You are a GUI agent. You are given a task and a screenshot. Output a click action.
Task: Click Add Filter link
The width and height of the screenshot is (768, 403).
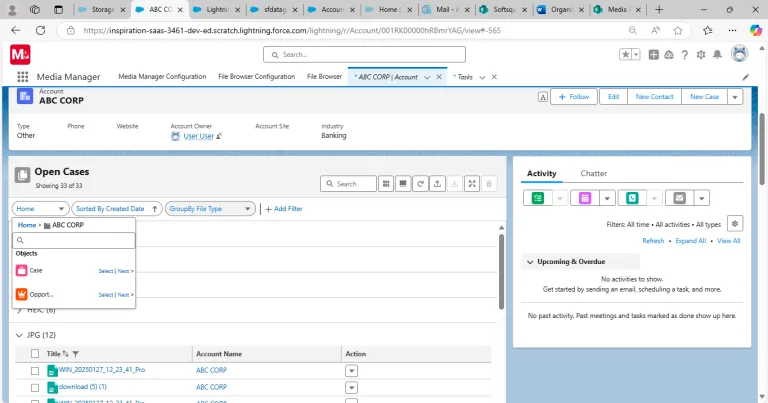[284, 209]
